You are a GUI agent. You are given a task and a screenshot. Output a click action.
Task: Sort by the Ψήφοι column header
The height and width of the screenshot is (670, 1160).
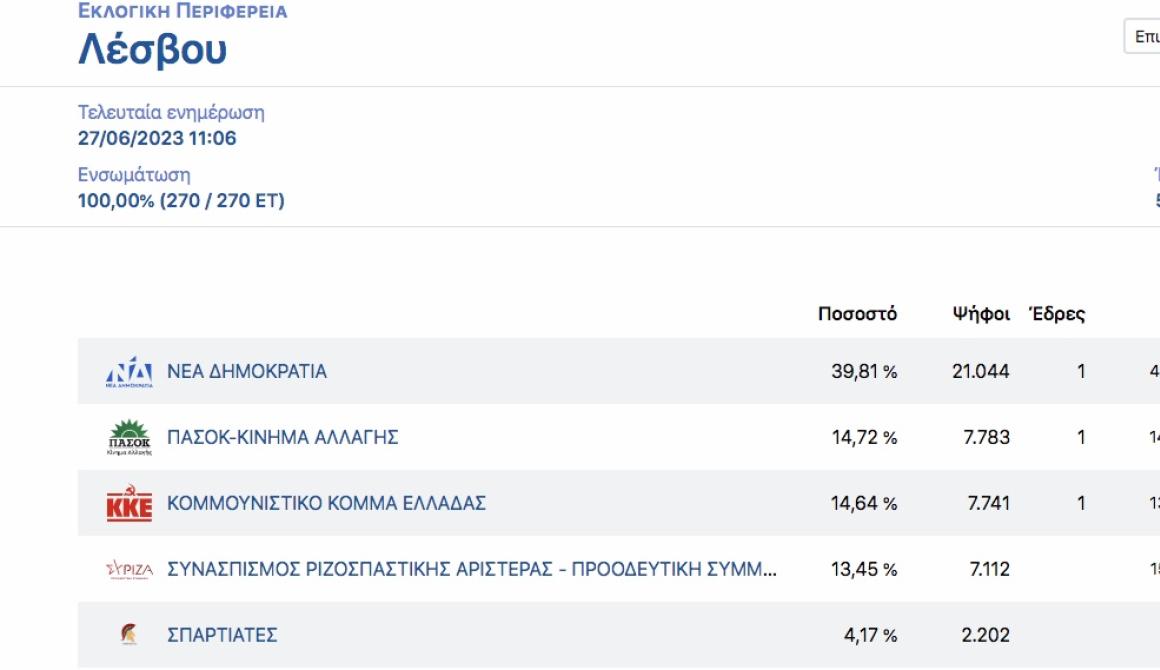pyautogui.click(x=981, y=314)
